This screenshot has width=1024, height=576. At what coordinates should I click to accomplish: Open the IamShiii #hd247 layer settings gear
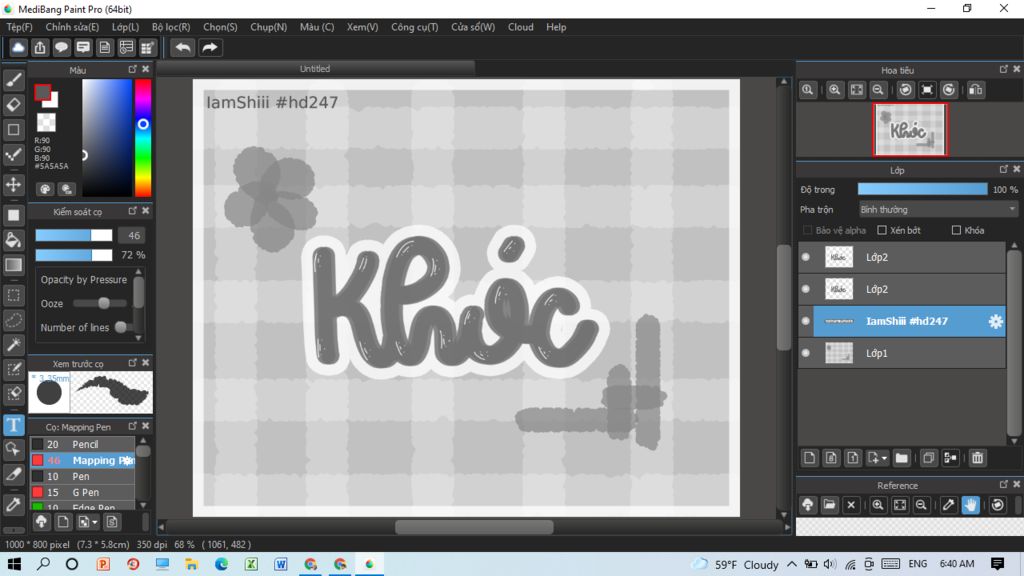click(995, 321)
